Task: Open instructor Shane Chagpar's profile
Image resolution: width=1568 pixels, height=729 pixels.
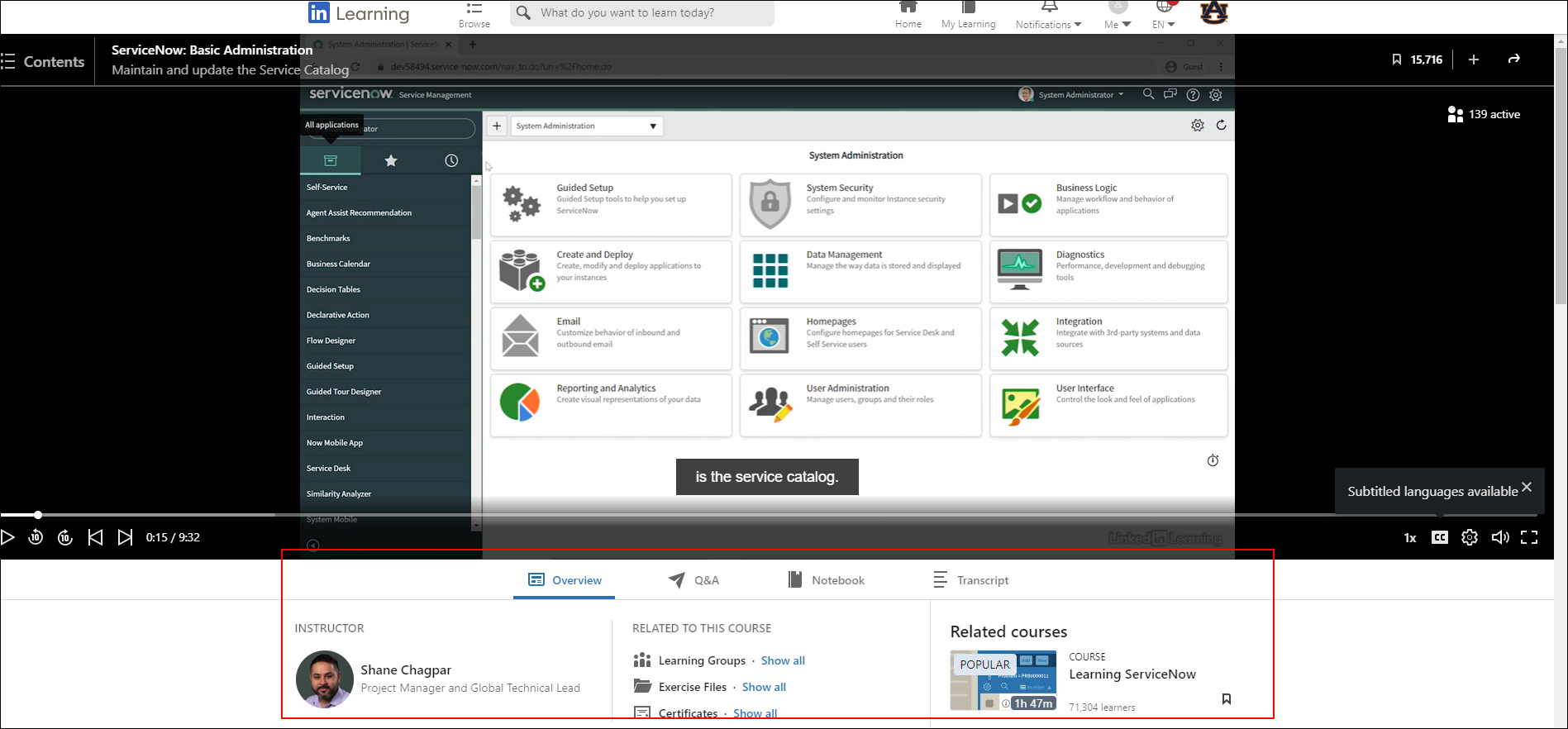Action: click(406, 669)
